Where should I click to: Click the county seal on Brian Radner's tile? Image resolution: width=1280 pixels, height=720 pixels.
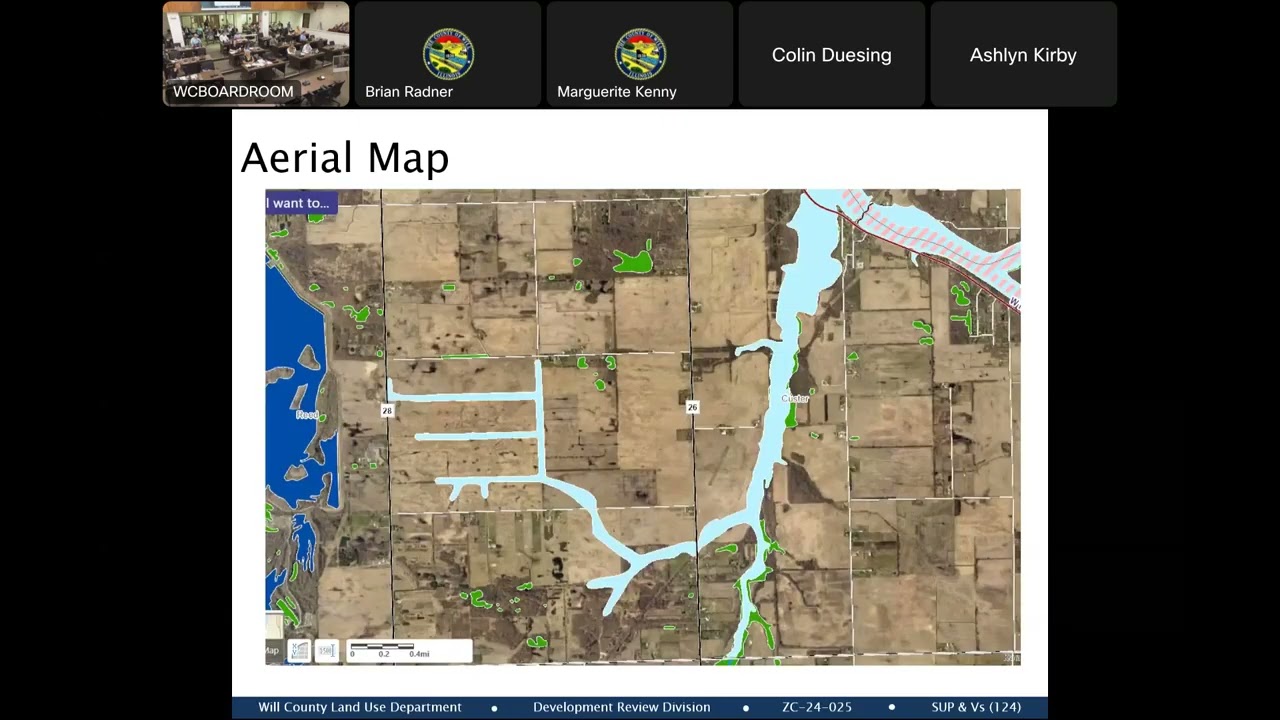point(448,54)
